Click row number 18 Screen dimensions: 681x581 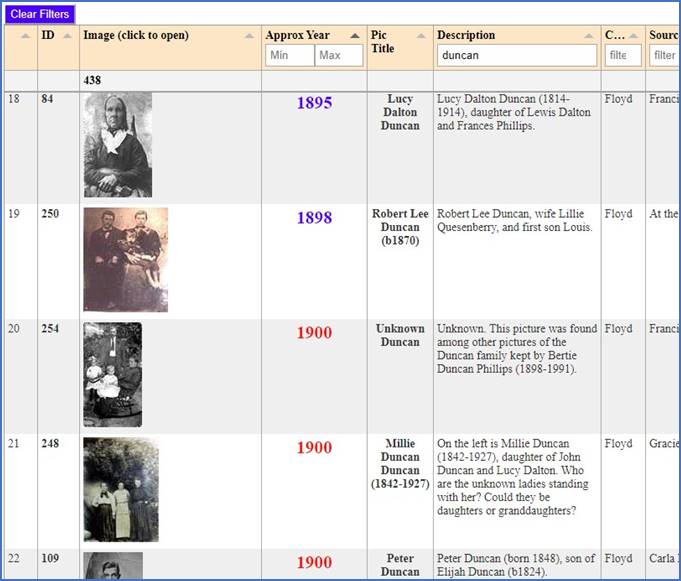(14, 99)
